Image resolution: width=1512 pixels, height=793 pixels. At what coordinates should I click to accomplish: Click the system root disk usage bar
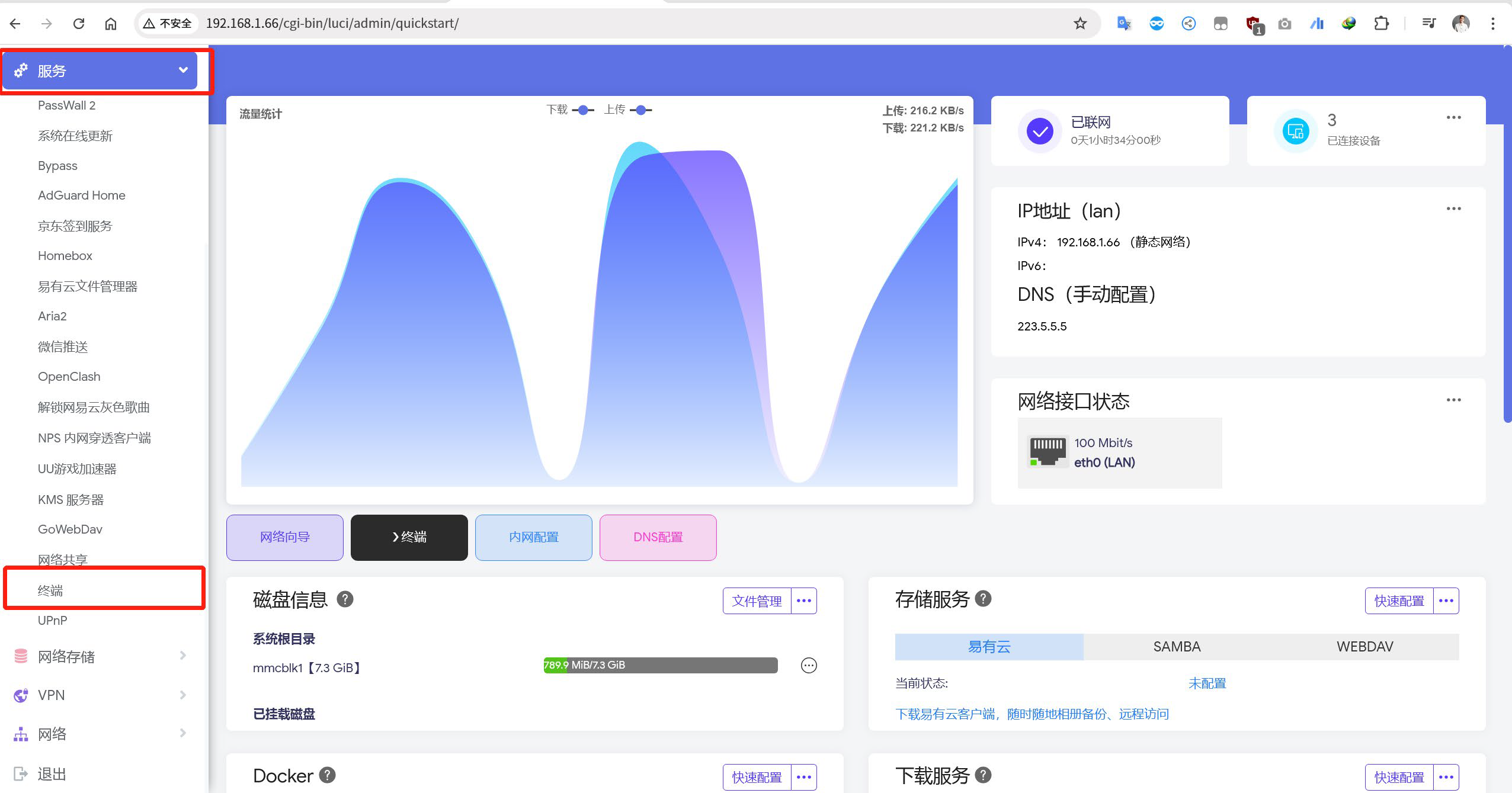click(660, 665)
